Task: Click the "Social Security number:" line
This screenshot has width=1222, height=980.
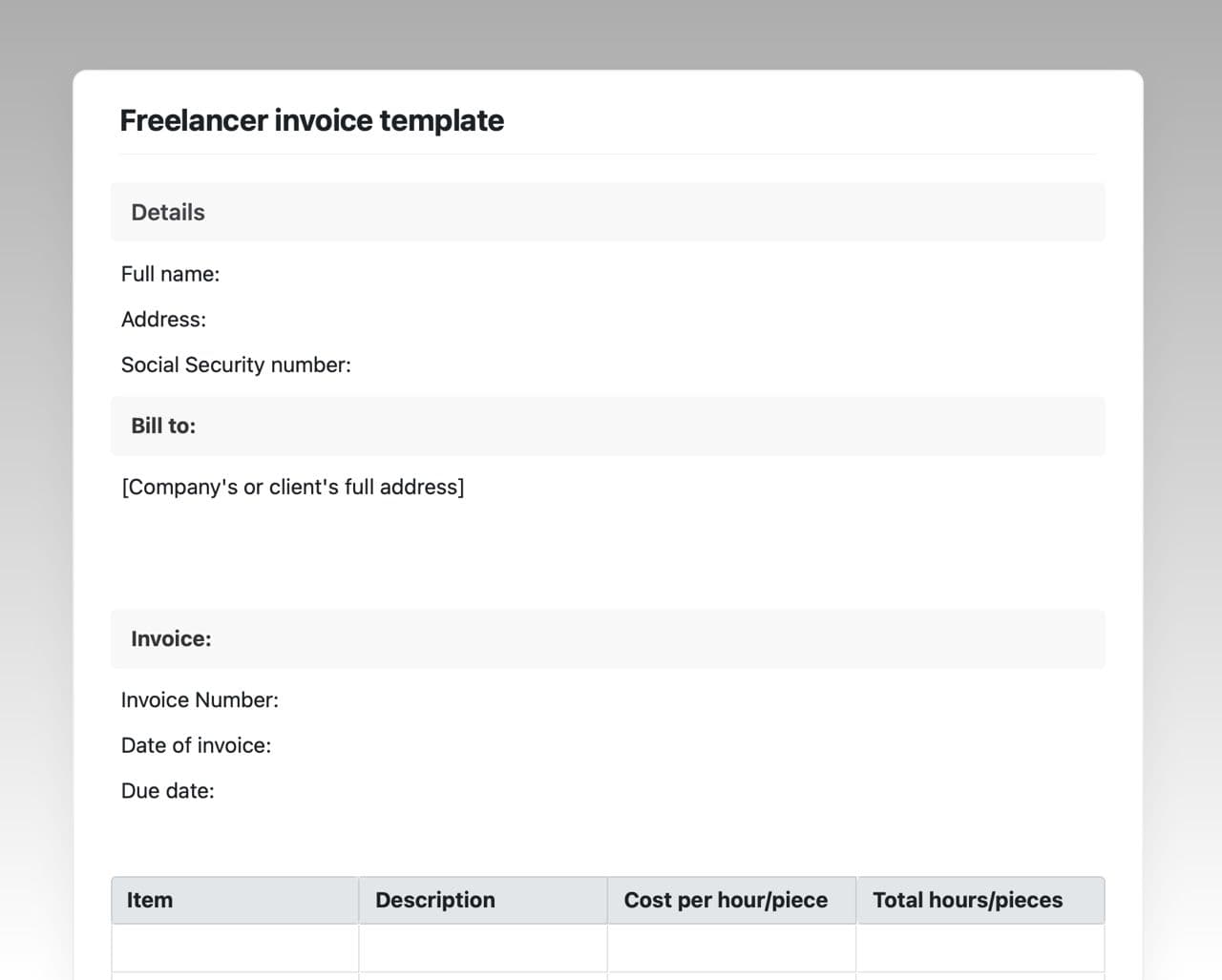Action: (236, 365)
